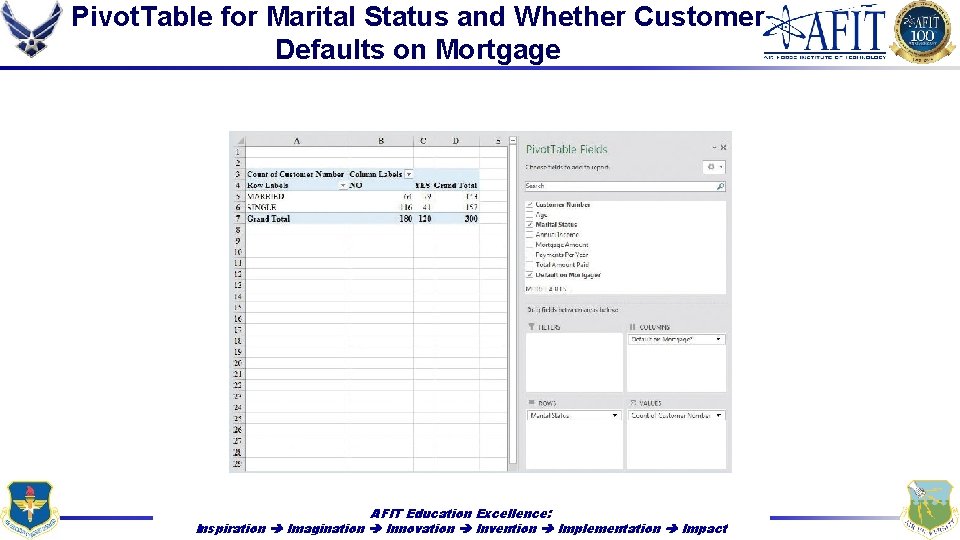Click the magnifier icon in field Search box
960x540 pixels.
point(720,186)
